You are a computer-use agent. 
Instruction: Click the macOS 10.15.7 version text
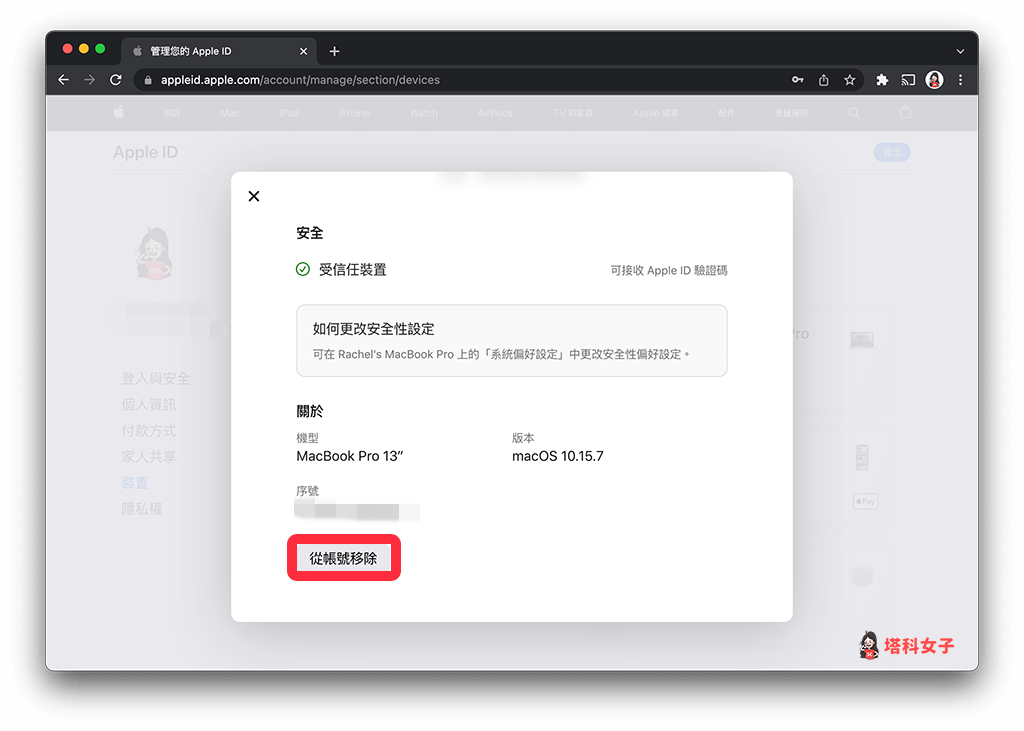558,456
